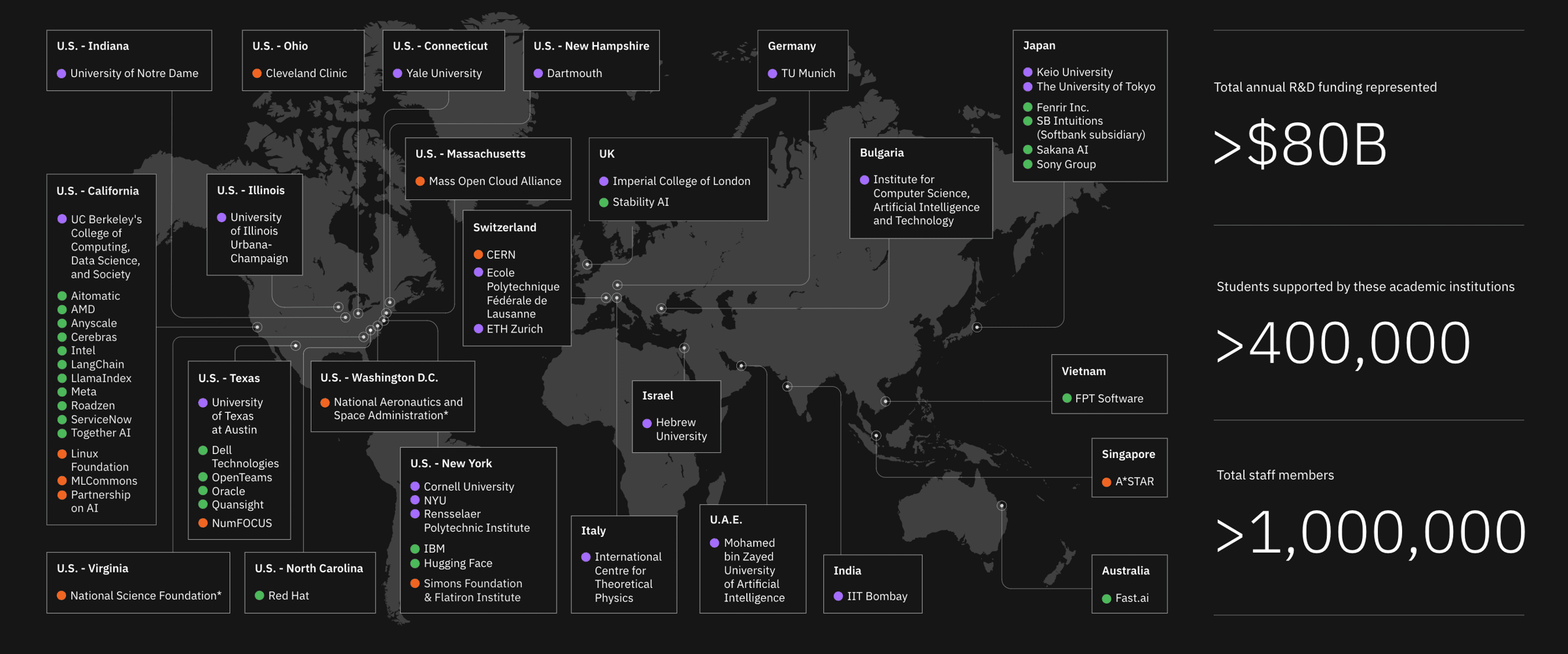Click the Switzerland box heading
The image size is (1568, 654).
(504, 227)
